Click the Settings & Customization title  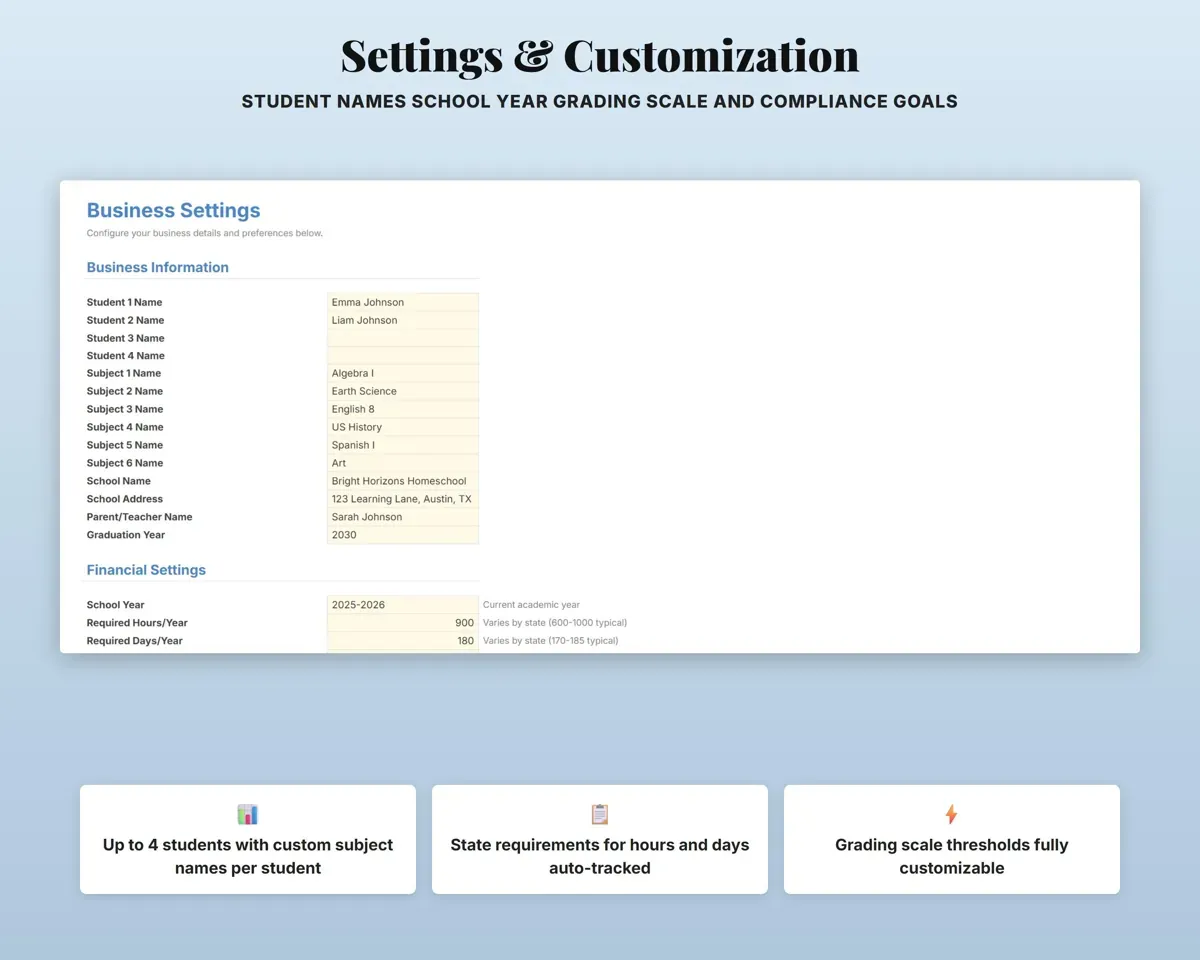[x=600, y=56]
